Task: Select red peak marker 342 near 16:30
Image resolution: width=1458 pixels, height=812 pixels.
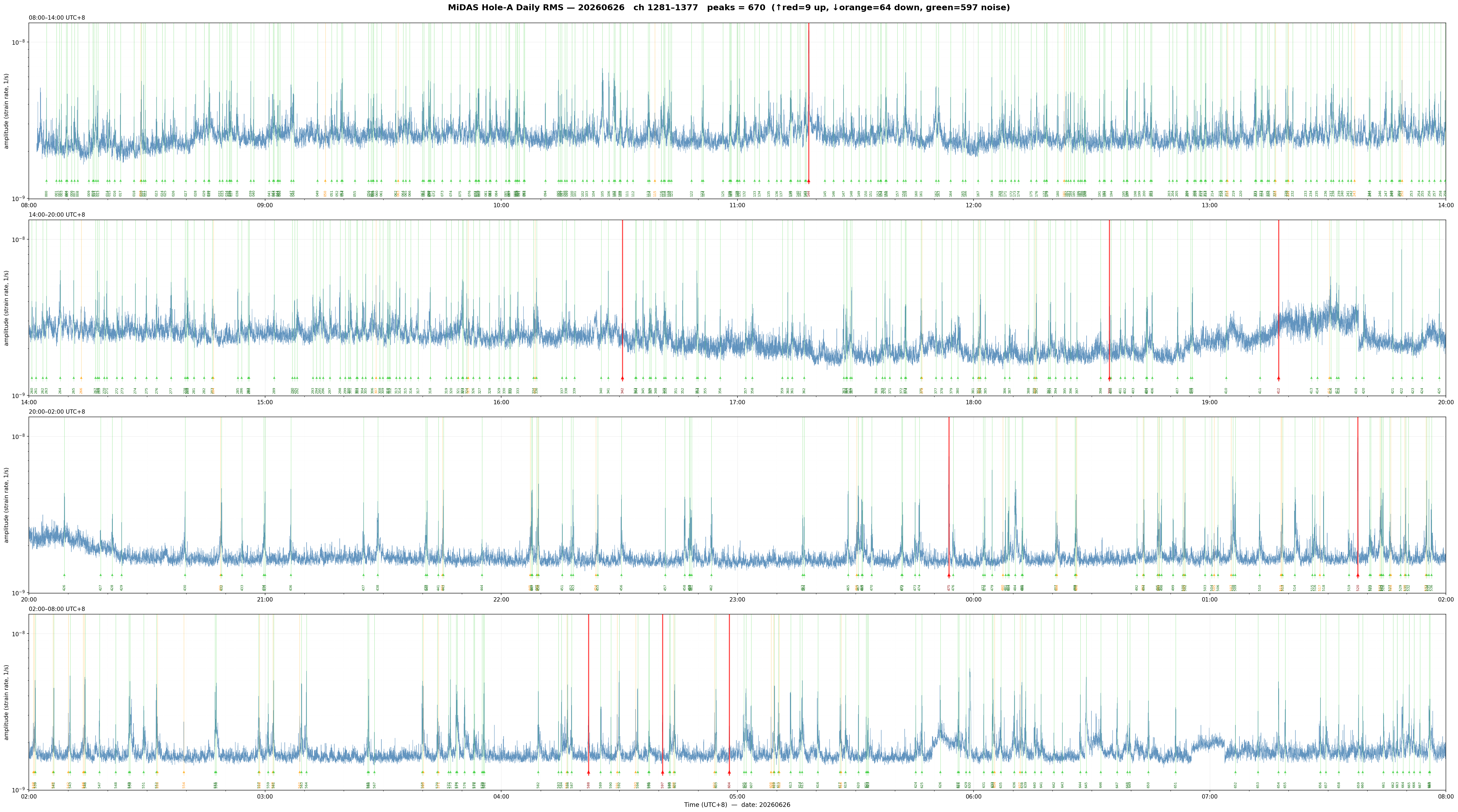Action: (622, 378)
